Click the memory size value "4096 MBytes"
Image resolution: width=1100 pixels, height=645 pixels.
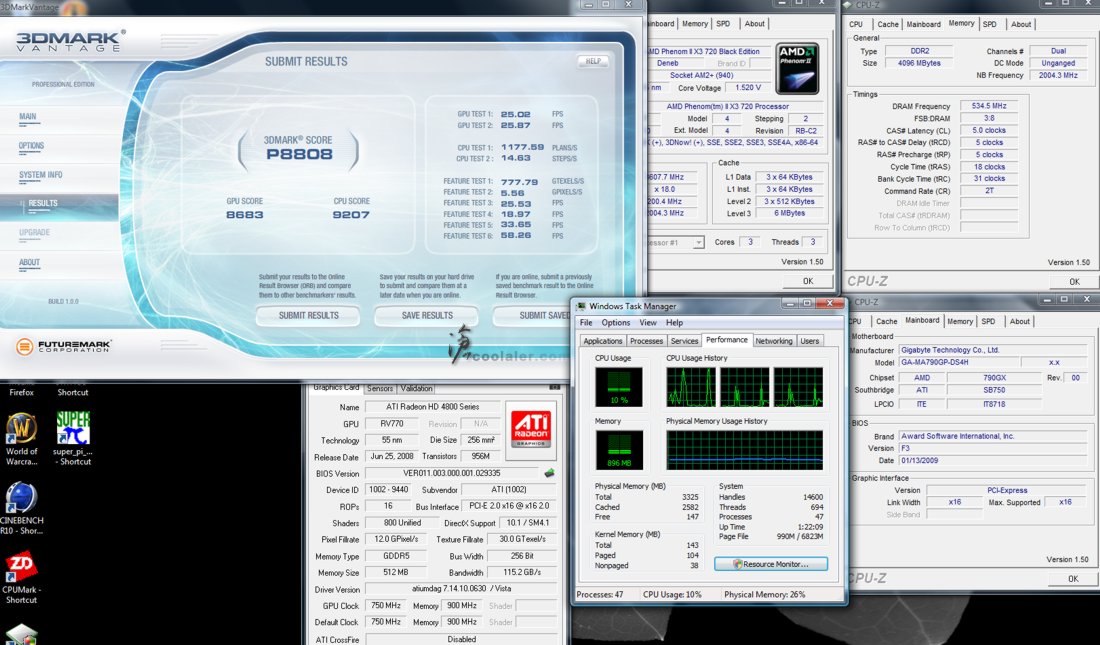coord(918,63)
